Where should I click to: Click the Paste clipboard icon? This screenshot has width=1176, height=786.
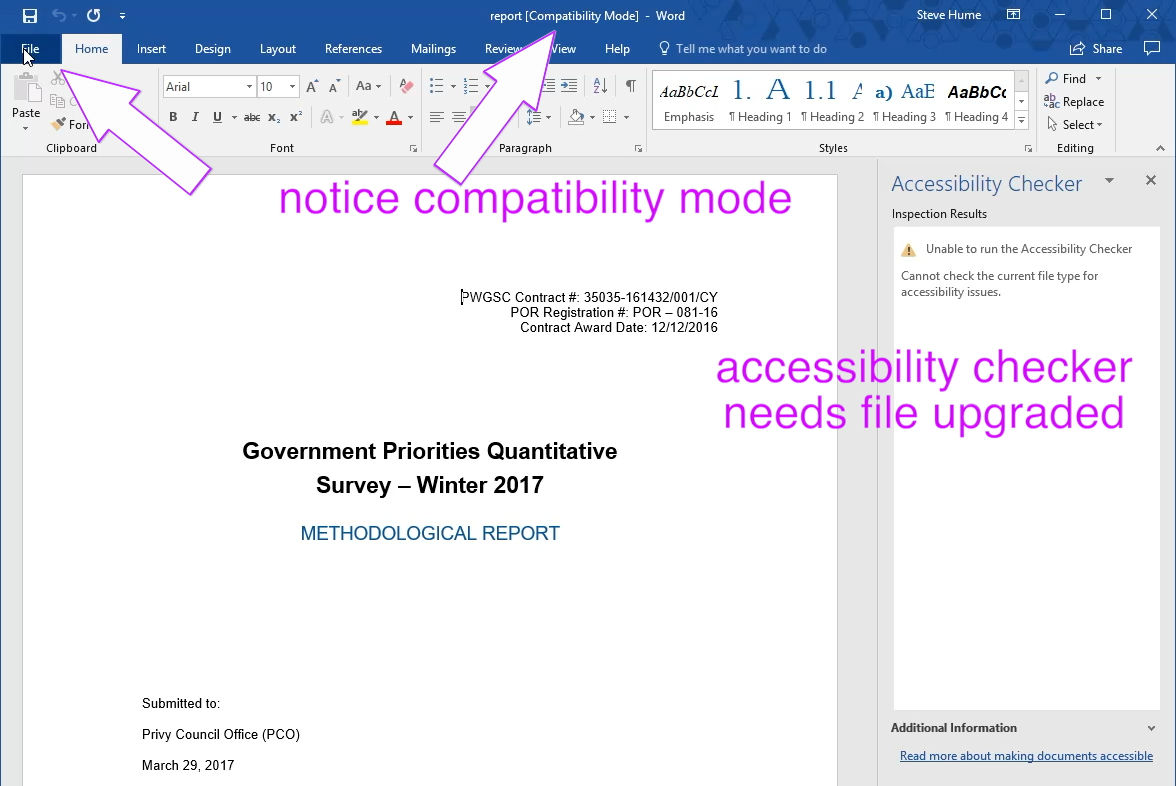[x=26, y=89]
